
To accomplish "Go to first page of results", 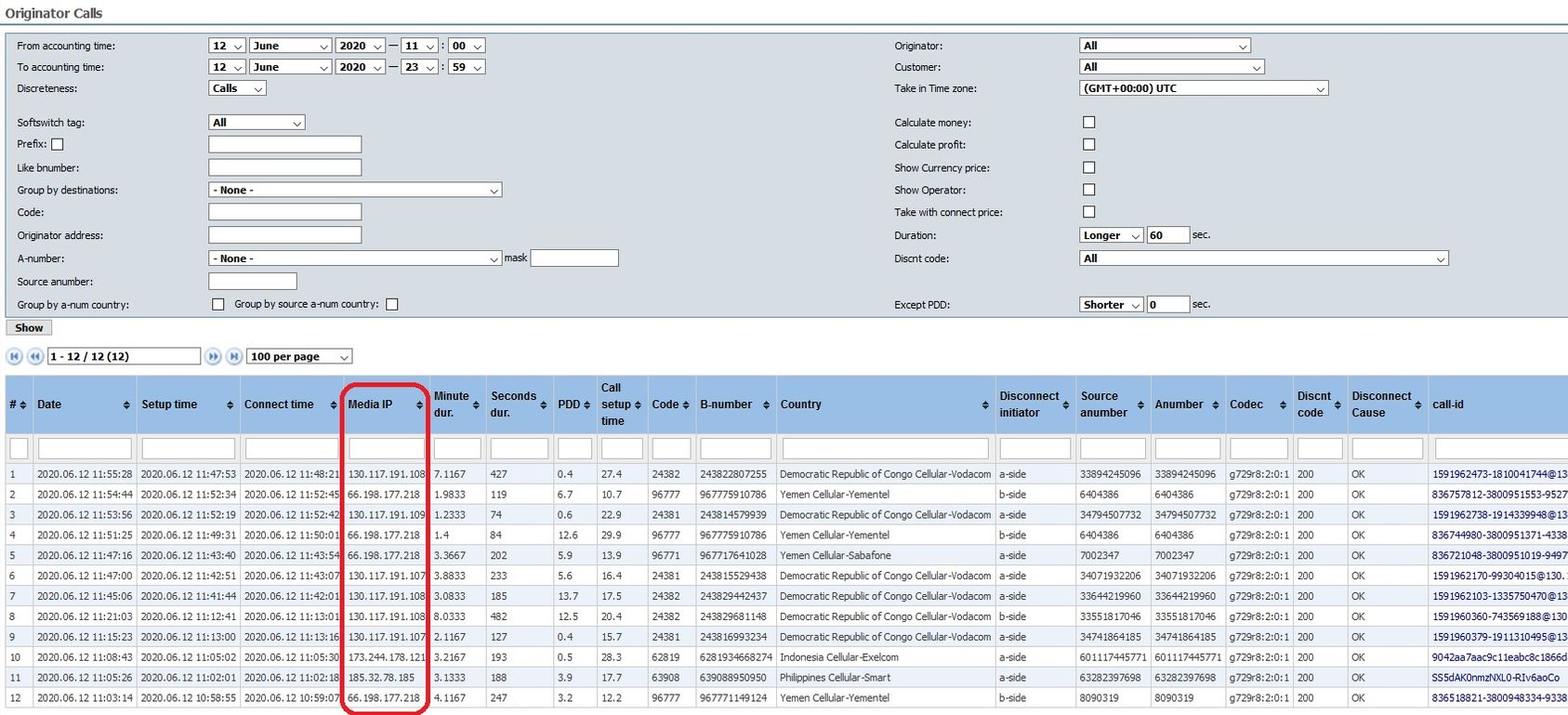I will [x=15, y=356].
